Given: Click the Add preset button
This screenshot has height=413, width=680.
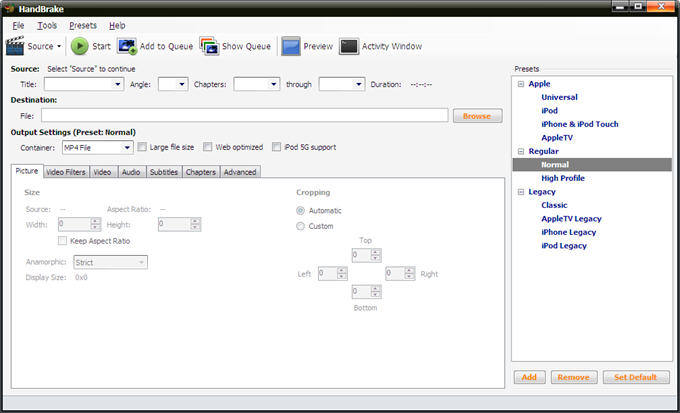Looking at the screenshot, I should 529,377.
